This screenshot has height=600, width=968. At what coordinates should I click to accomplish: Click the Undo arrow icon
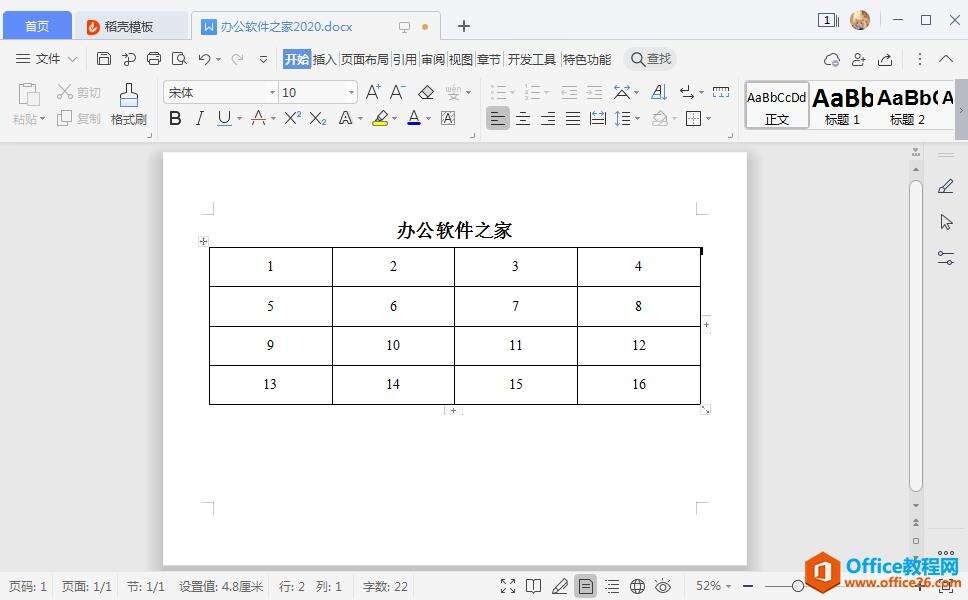204,59
